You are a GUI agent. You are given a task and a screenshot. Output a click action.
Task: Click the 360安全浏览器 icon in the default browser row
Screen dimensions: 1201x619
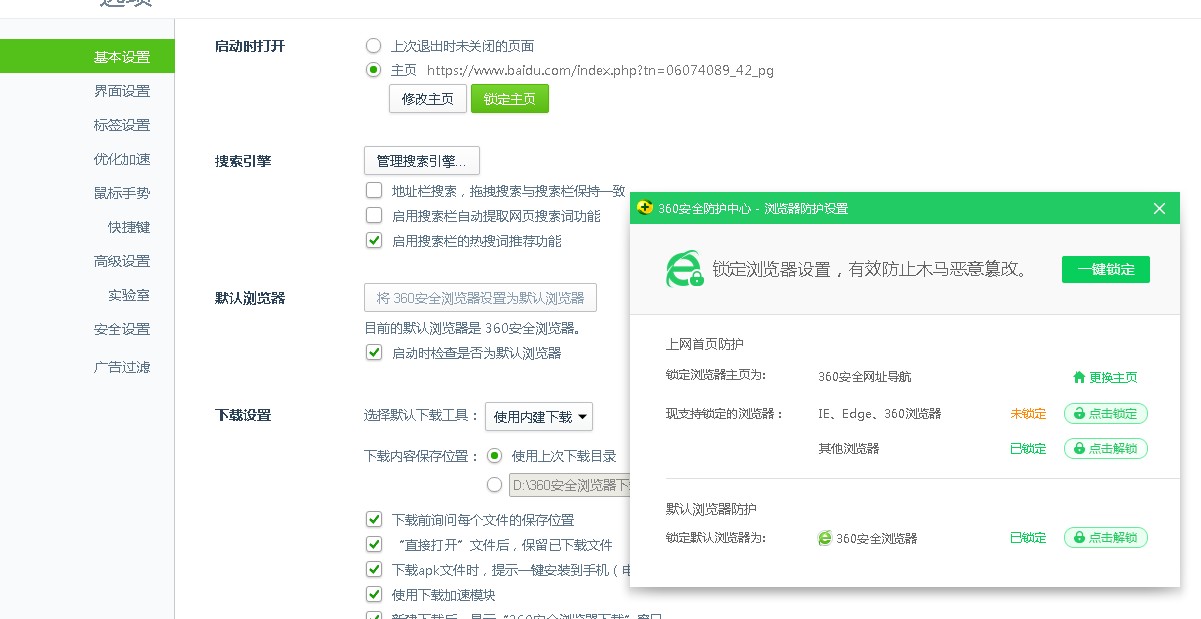824,538
